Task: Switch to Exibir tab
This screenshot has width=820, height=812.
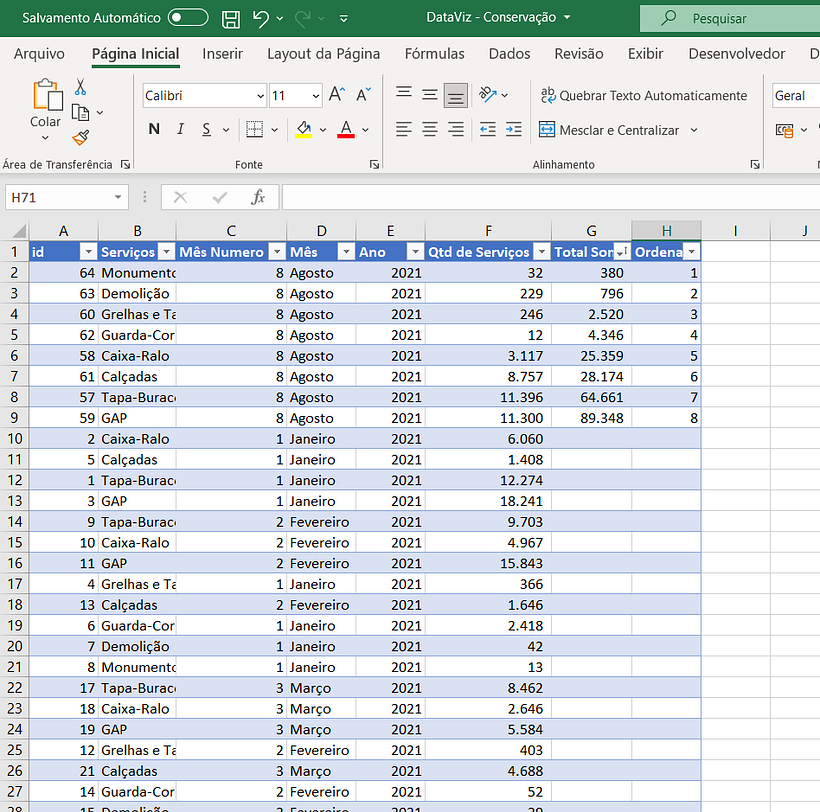Action: click(x=645, y=54)
